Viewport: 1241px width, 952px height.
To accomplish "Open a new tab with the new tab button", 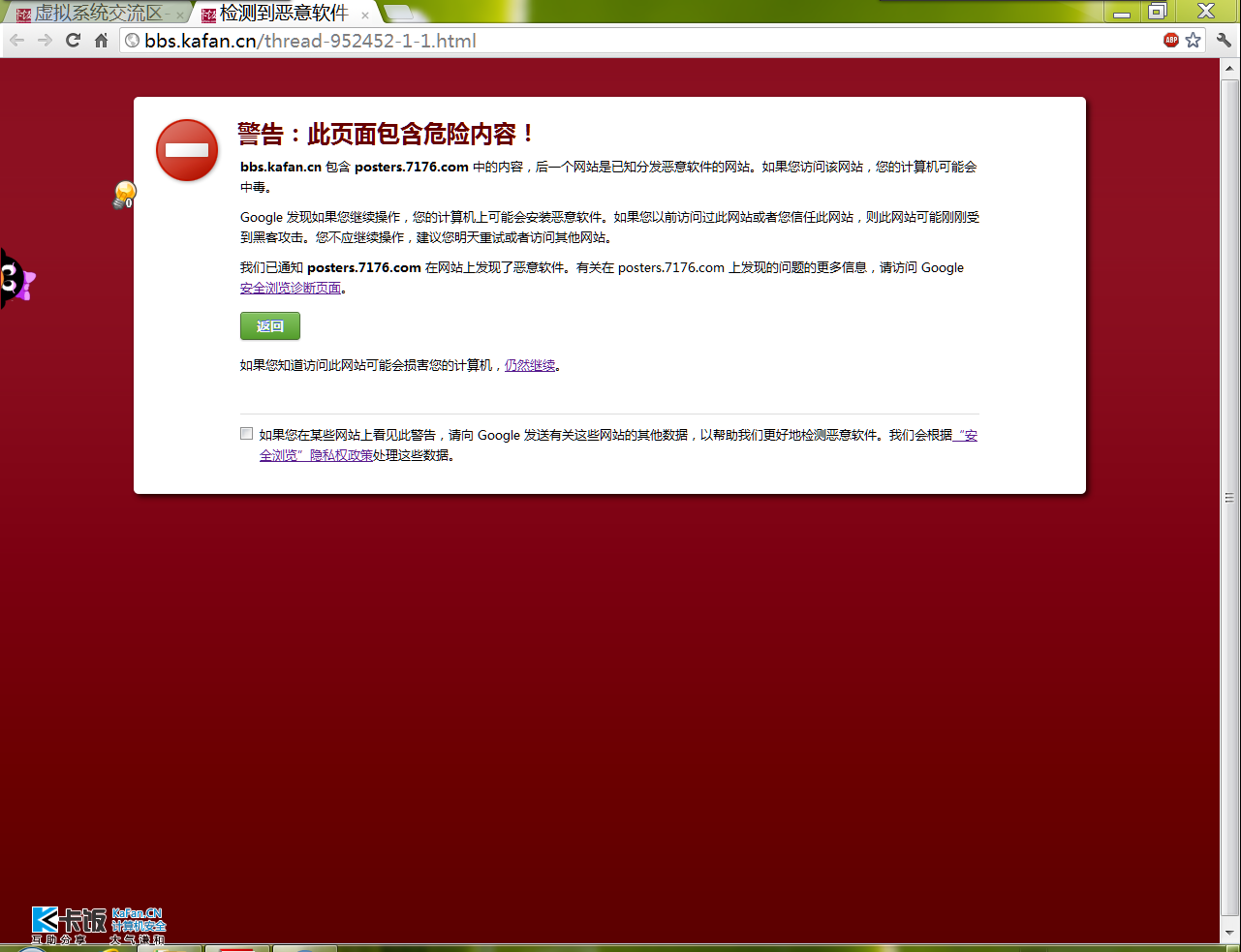I will click(398, 13).
